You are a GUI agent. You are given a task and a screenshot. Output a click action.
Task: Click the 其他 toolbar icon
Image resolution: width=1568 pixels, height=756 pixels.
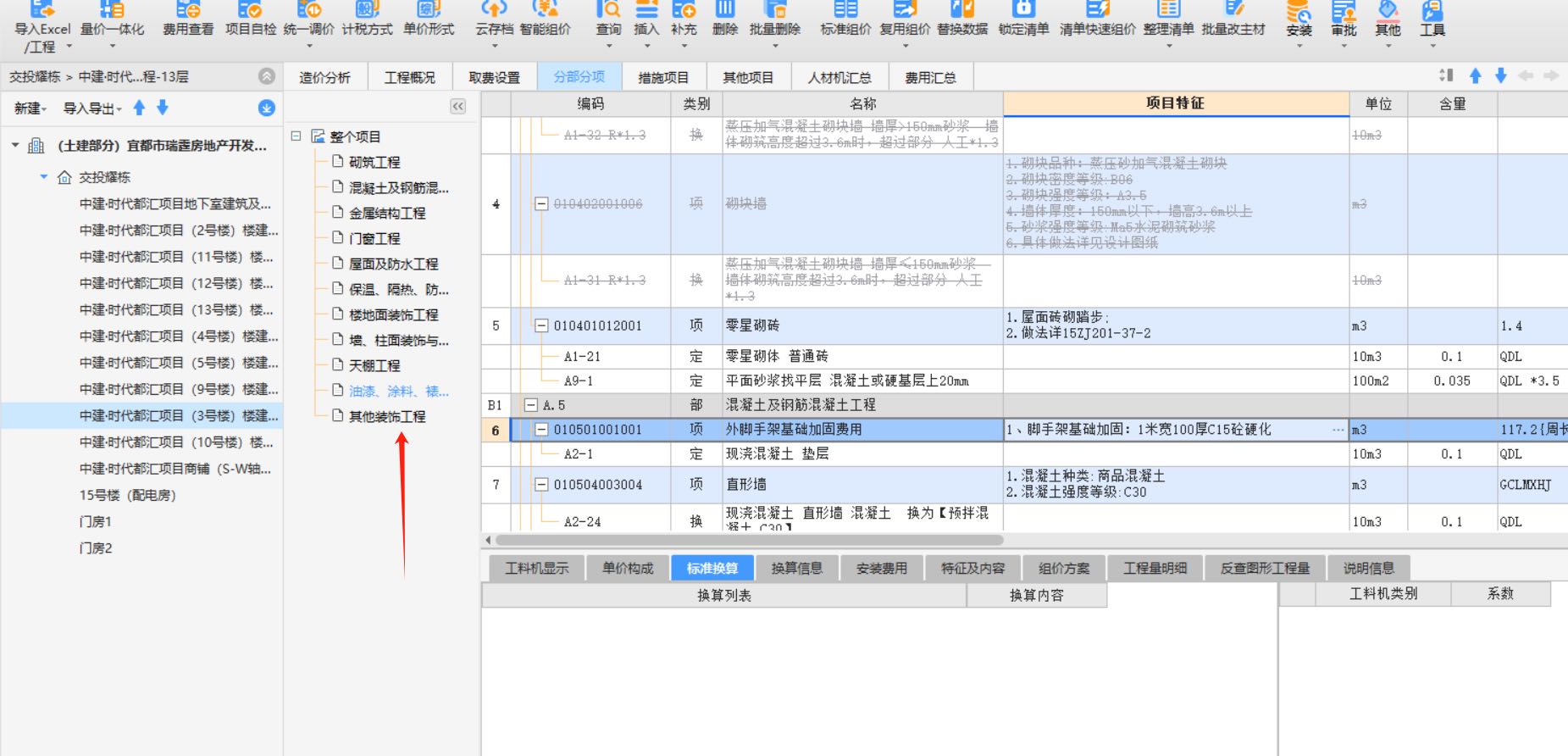[x=1388, y=13]
